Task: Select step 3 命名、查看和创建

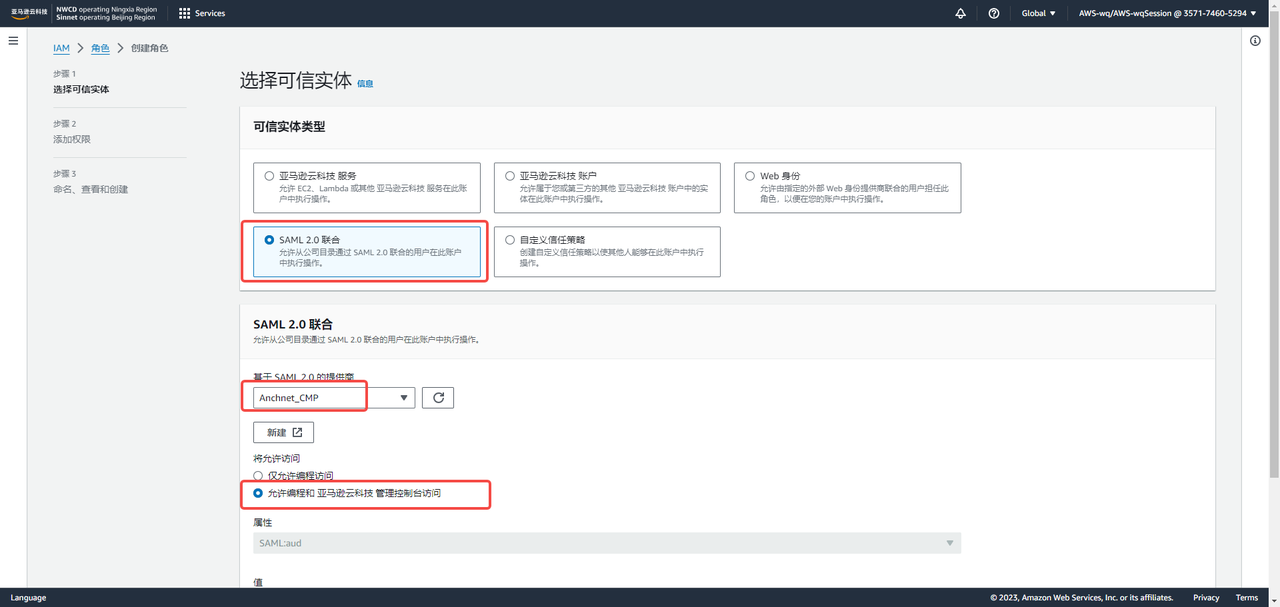Action: (91, 189)
